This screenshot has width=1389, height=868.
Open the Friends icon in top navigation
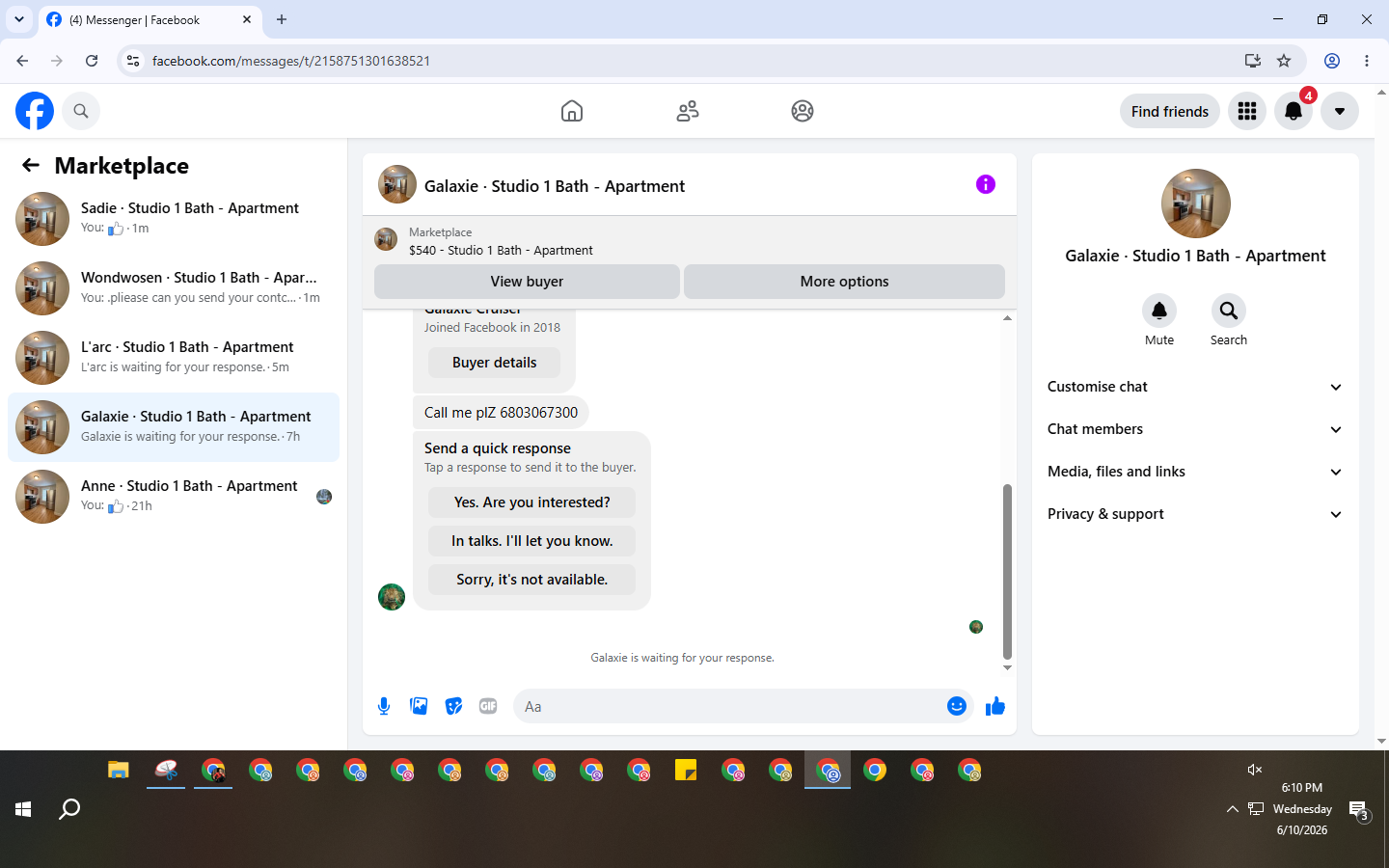pos(688,111)
